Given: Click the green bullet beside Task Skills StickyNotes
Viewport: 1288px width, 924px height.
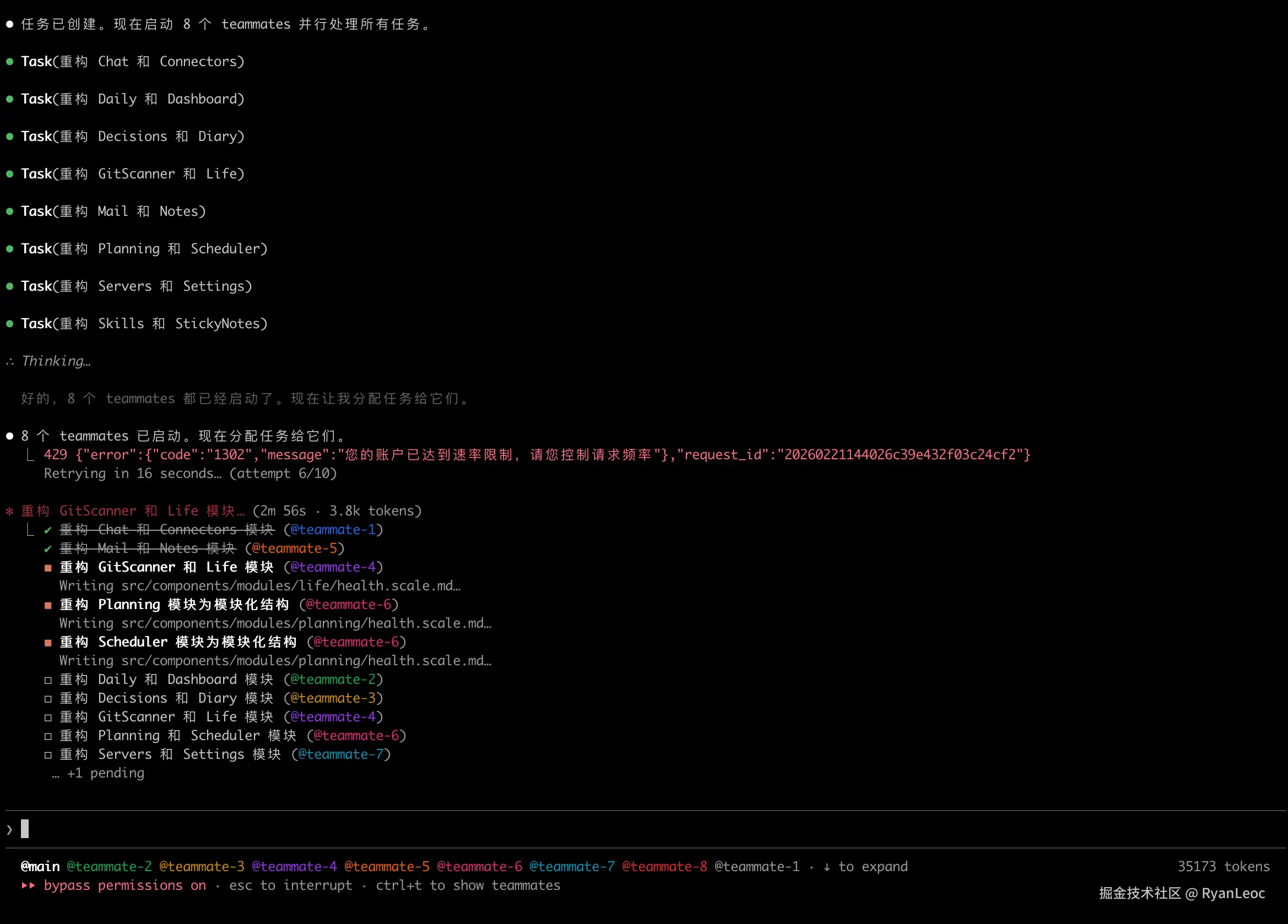Looking at the screenshot, I should (10, 324).
